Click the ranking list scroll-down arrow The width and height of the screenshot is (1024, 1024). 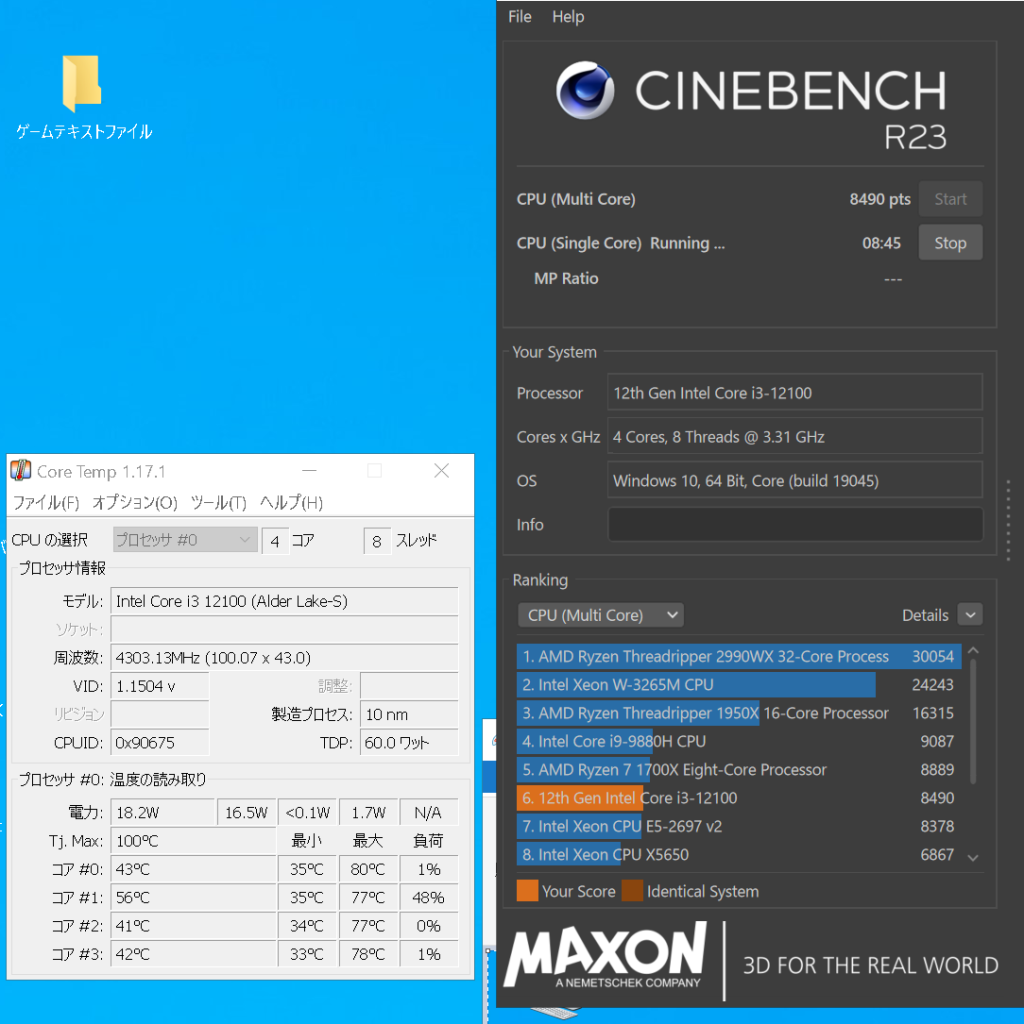[973, 857]
